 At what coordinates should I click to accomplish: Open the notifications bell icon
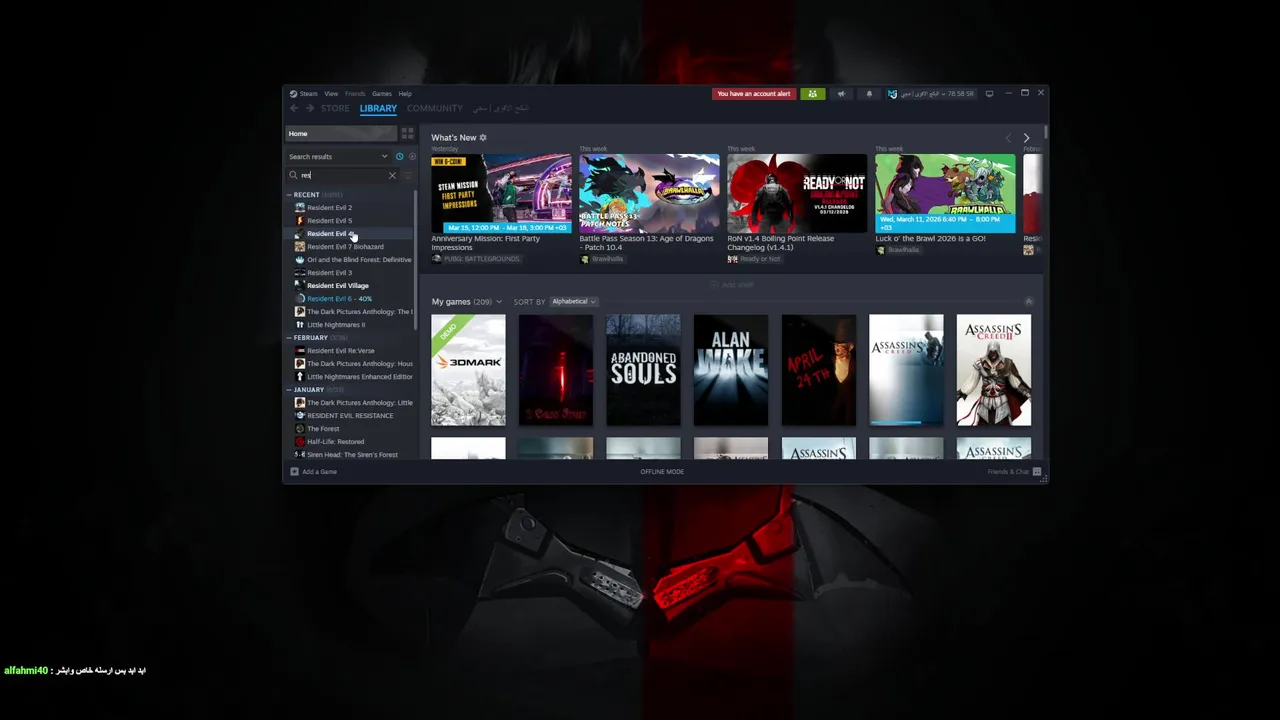click(x=869, y=94)
